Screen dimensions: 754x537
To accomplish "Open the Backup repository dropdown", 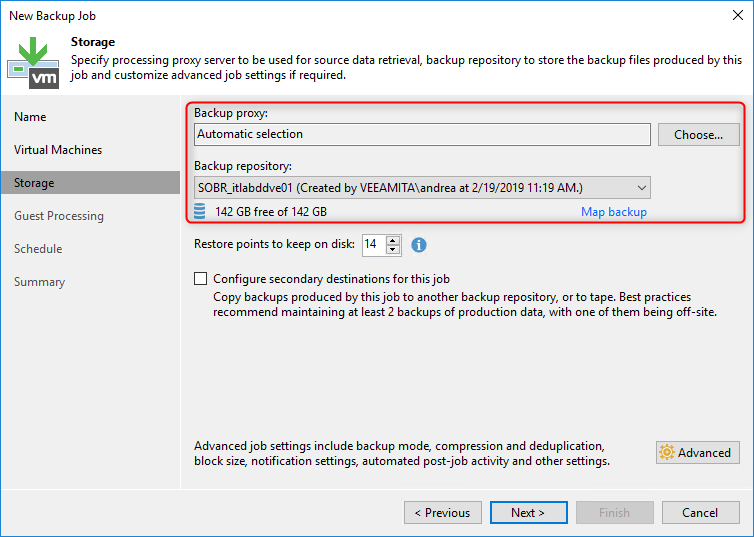I will (422, 187).
